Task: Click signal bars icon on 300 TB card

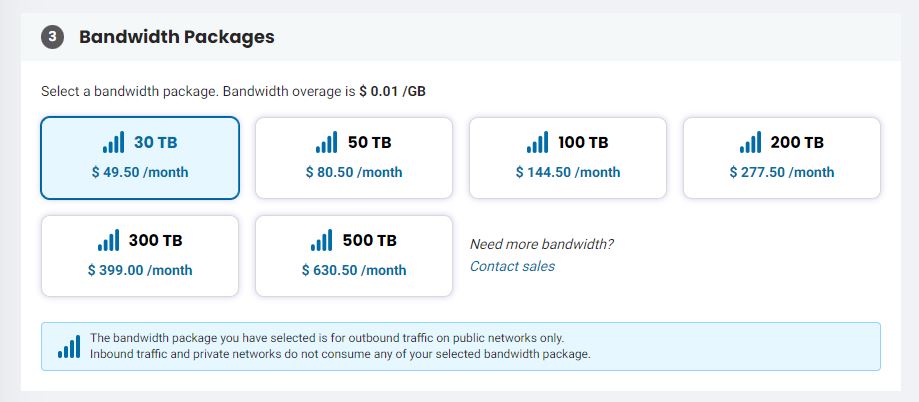Action: point(108,241)
